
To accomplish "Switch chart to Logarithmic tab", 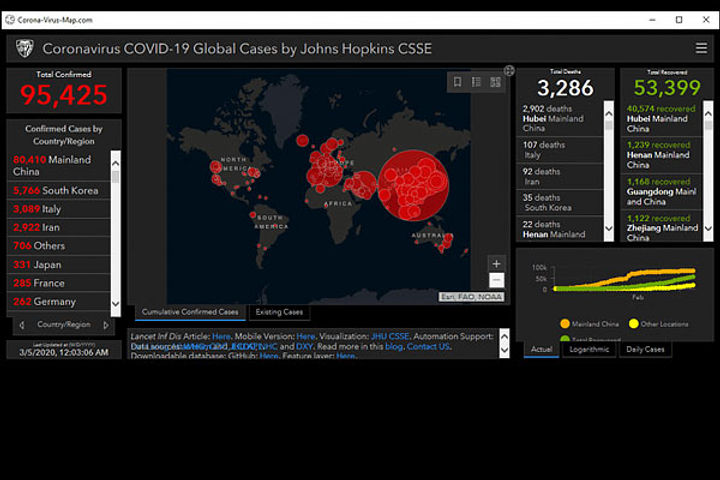I will click(x=589, y=350).
